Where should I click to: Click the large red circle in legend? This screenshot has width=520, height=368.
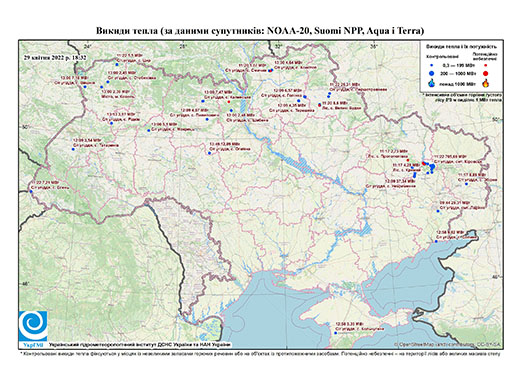(486, 73)
